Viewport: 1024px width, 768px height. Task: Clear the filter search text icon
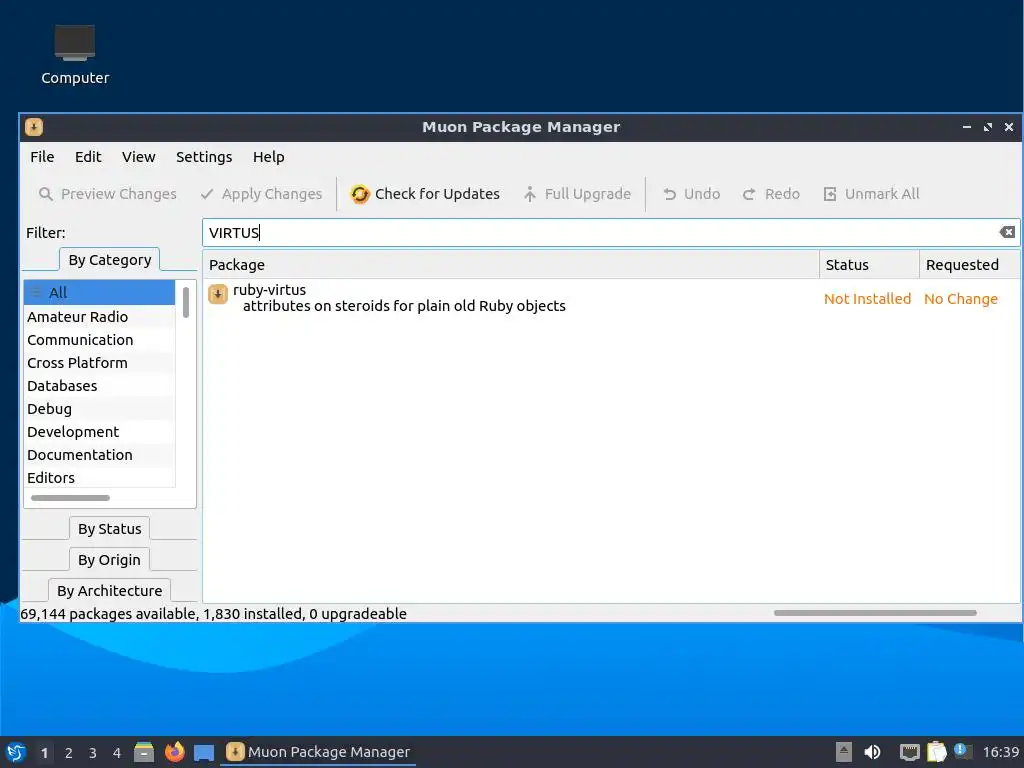pyautogui.click(x=1007, y=232)
